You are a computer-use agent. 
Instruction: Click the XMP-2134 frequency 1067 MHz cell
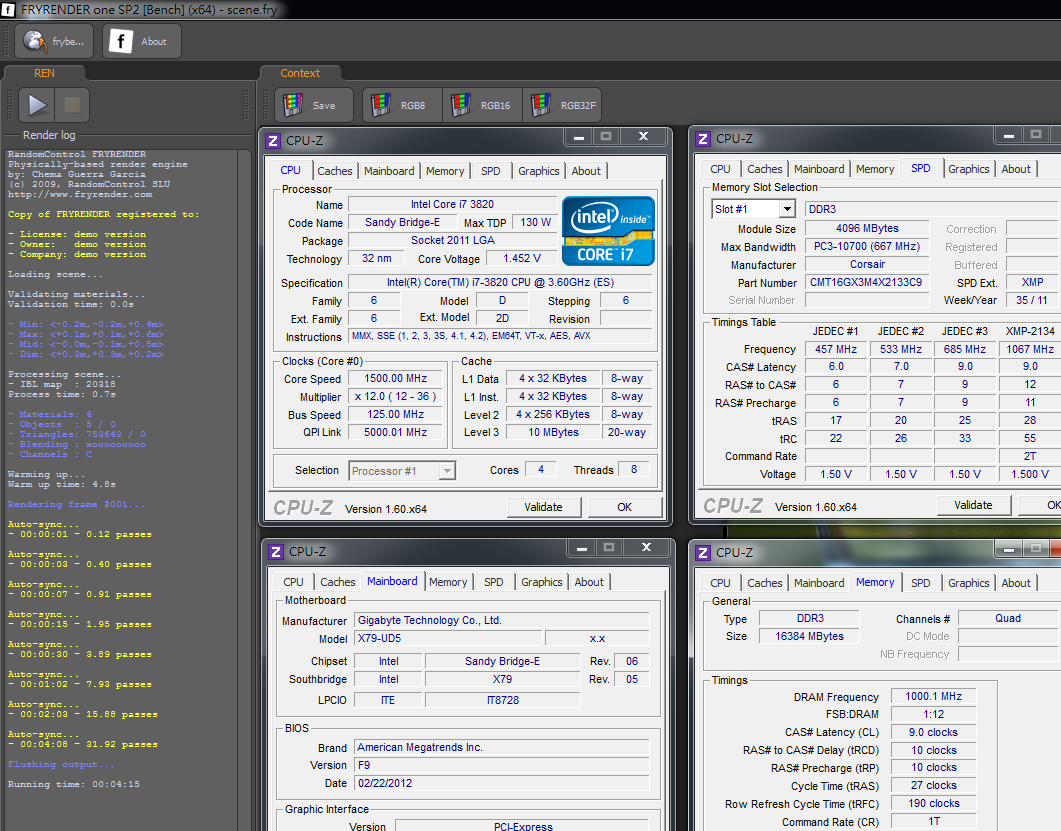1029,349
